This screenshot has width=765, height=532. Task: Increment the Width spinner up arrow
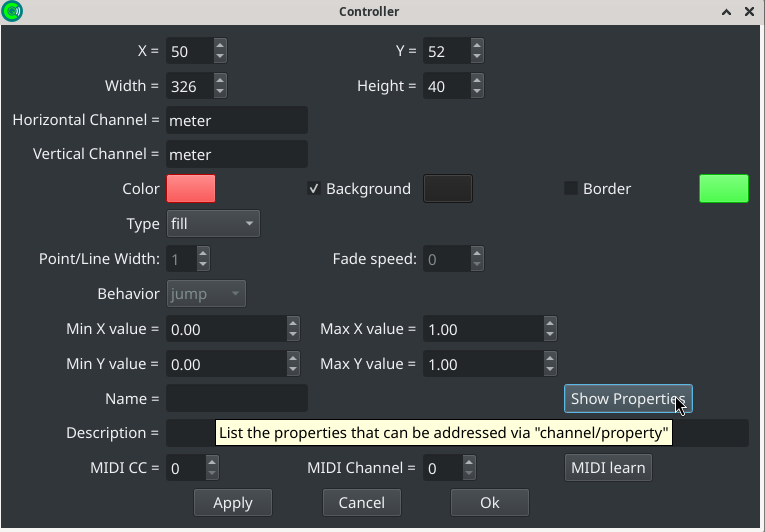tap(220, 80)
